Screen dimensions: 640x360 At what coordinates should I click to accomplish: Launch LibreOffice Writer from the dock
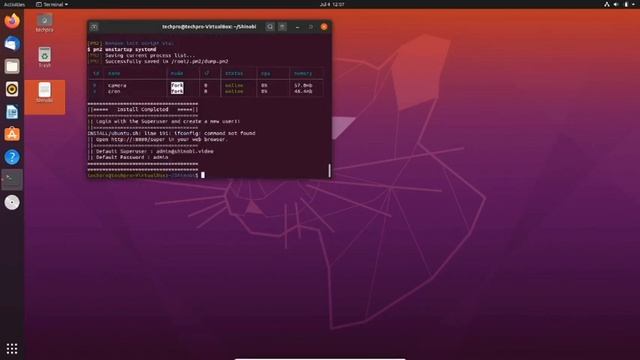[x=12, y=112]
